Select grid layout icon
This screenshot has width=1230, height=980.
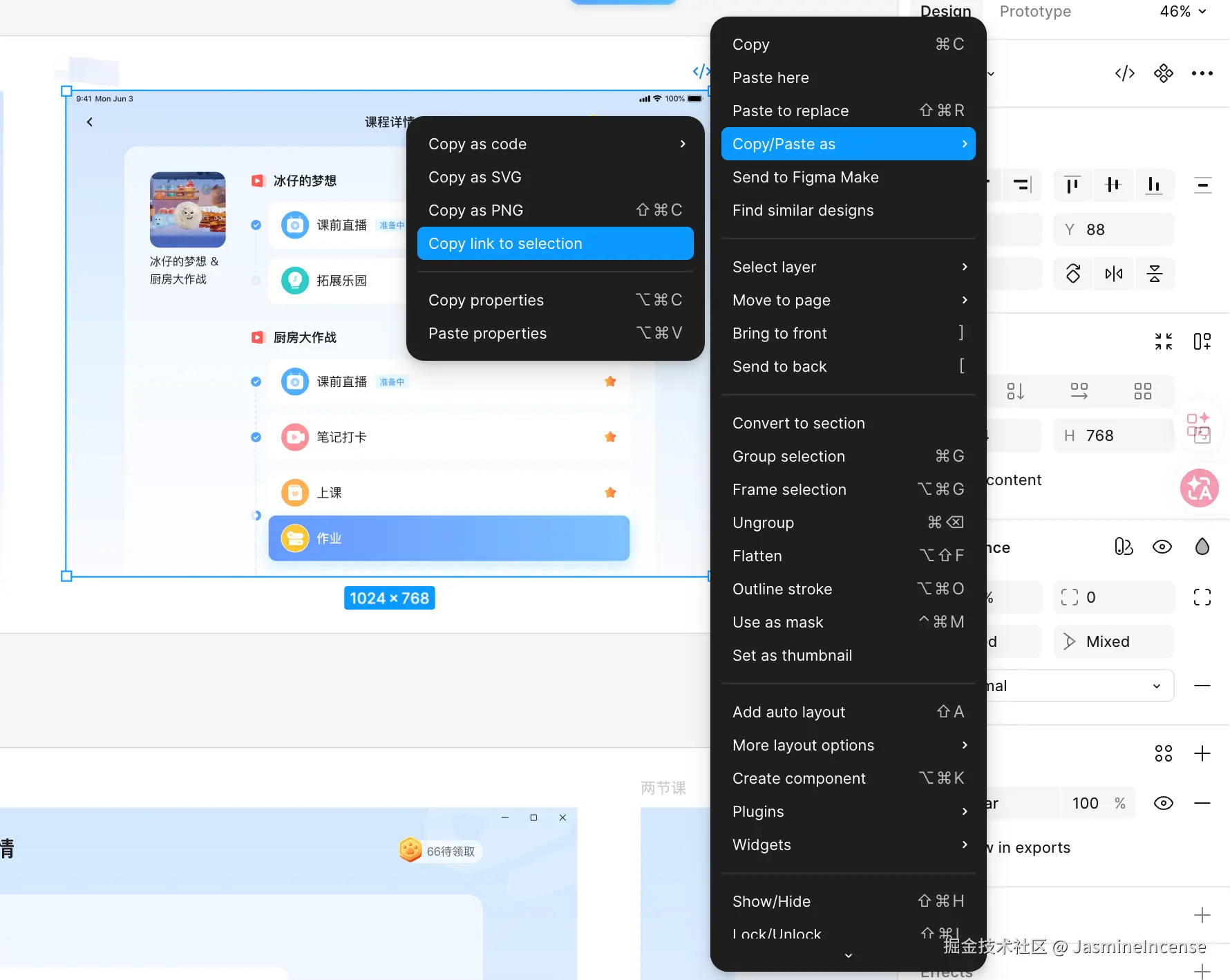click(x=1143, y=391)
